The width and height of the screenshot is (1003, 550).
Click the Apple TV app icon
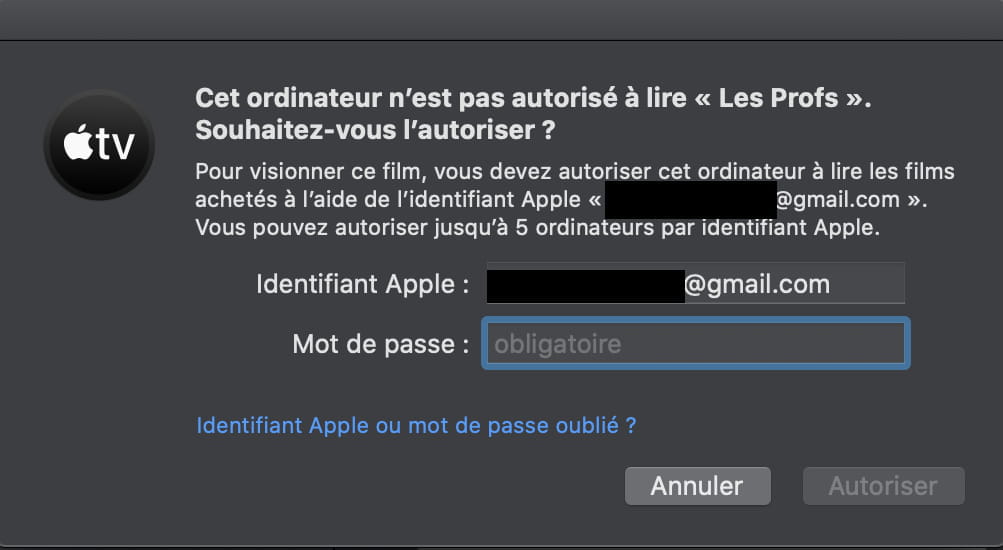pyautogui.click(x=99, y=145)
